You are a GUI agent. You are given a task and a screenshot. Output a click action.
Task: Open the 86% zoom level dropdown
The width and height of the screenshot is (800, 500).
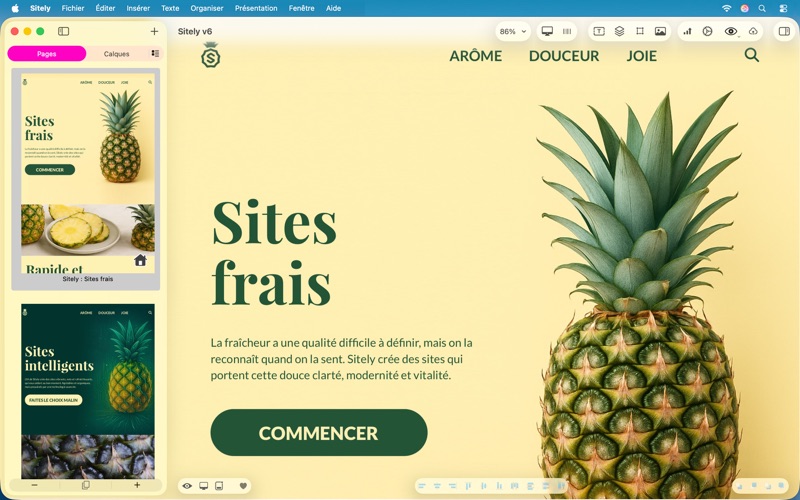(x=512, y=31)
